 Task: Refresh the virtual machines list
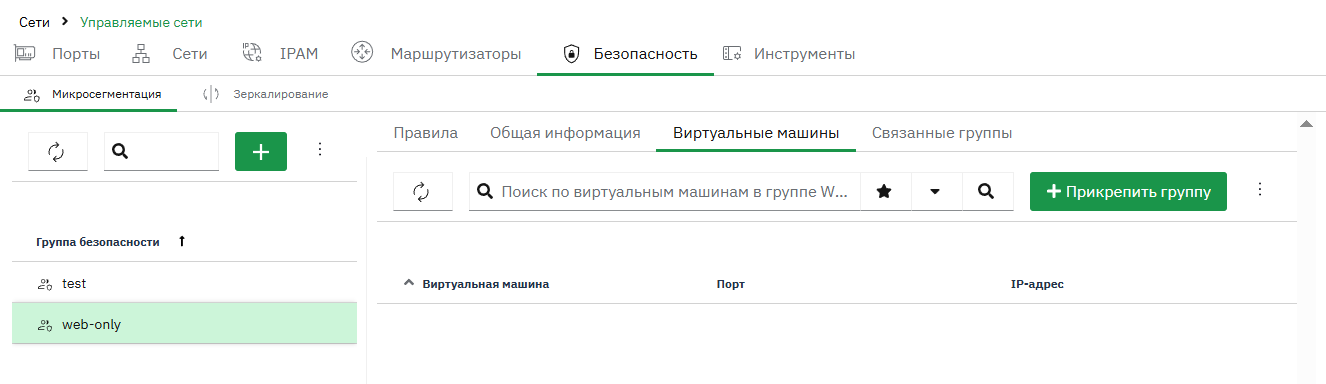[423, 191]
